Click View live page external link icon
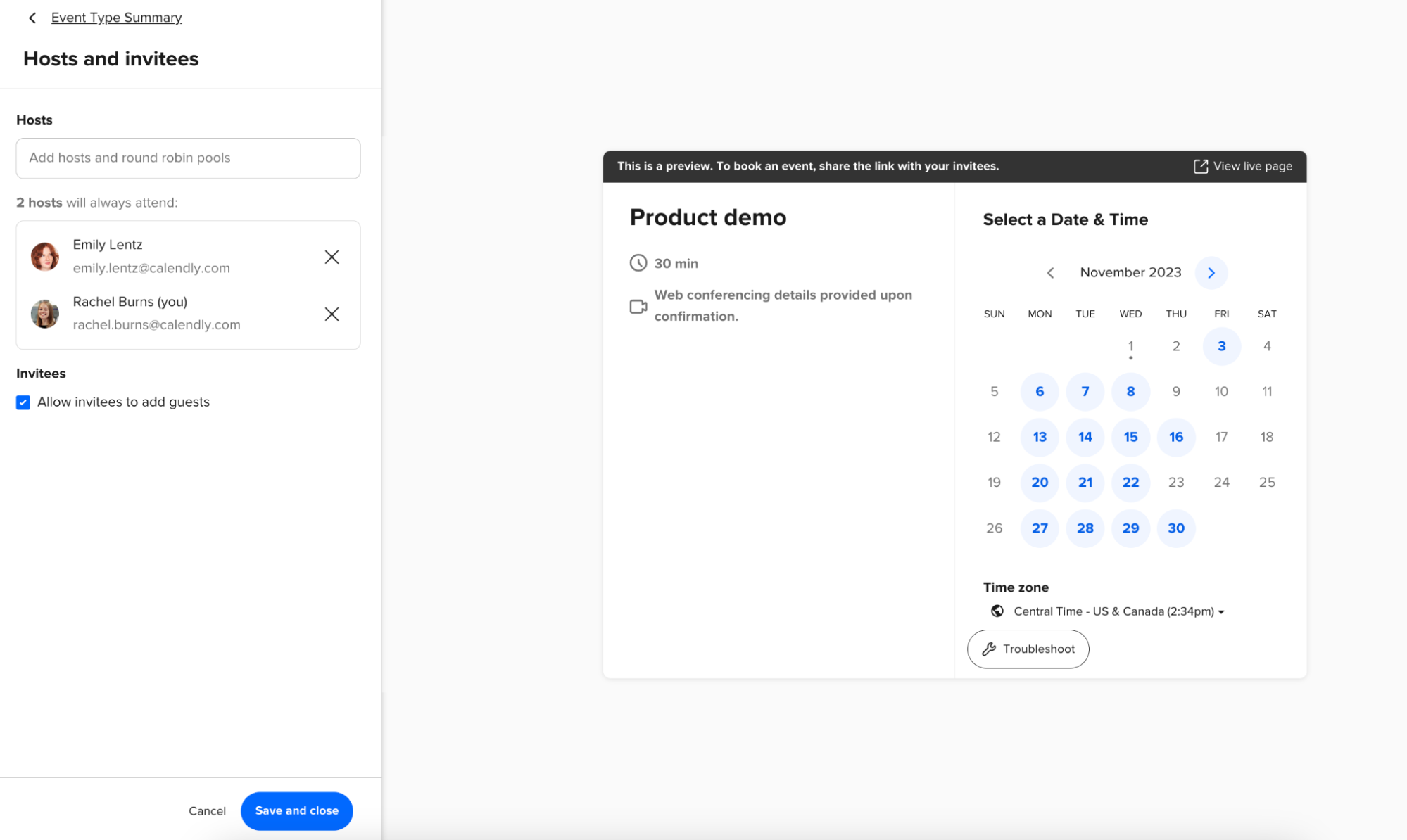The image size is (1407, 840). [x=1201, y=166]
